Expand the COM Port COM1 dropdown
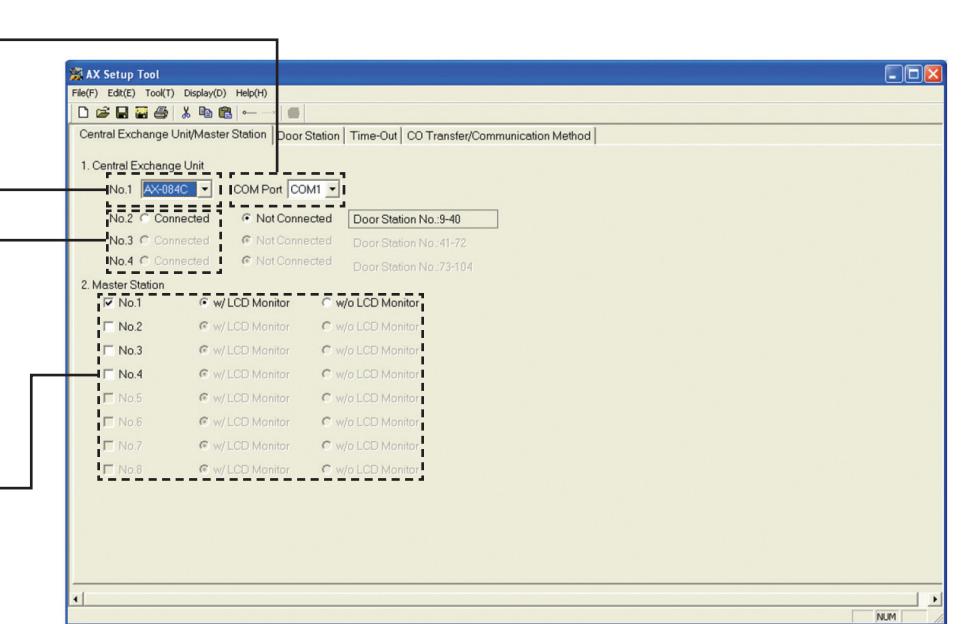Viewport: 966px width, 624px height. (x=332, y=189)
